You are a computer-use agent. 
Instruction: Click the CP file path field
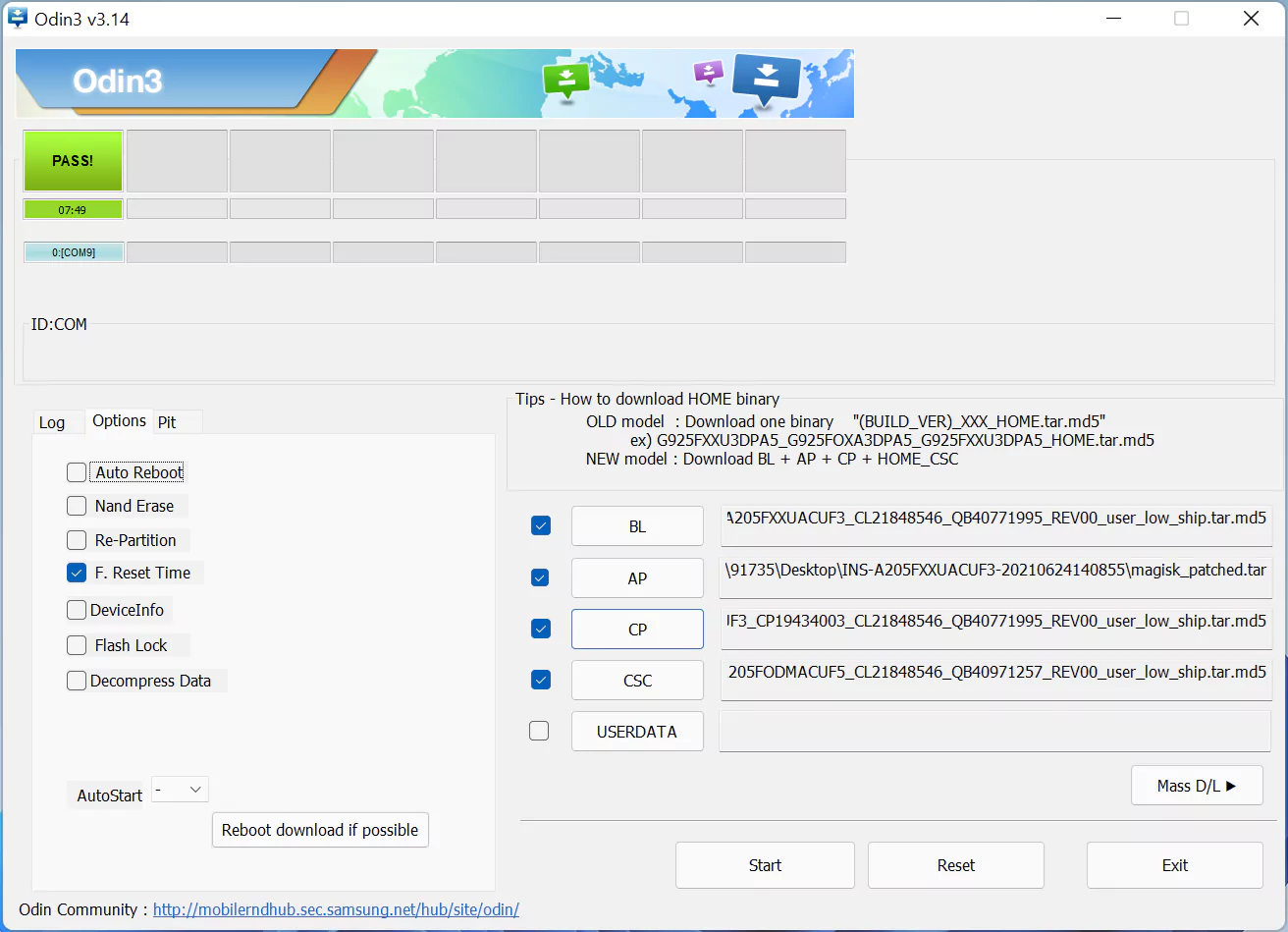pyautogui.click(x=996, y=629)
